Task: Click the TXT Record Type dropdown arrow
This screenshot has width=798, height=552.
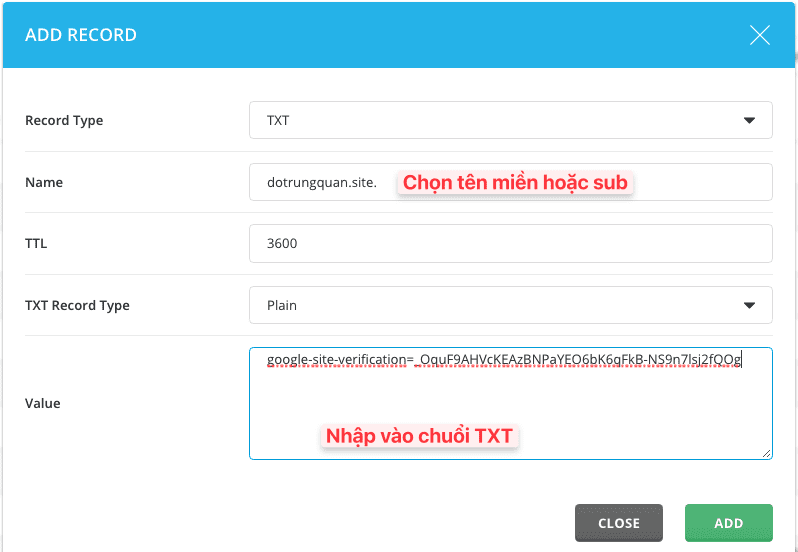Action: [749, 305]
